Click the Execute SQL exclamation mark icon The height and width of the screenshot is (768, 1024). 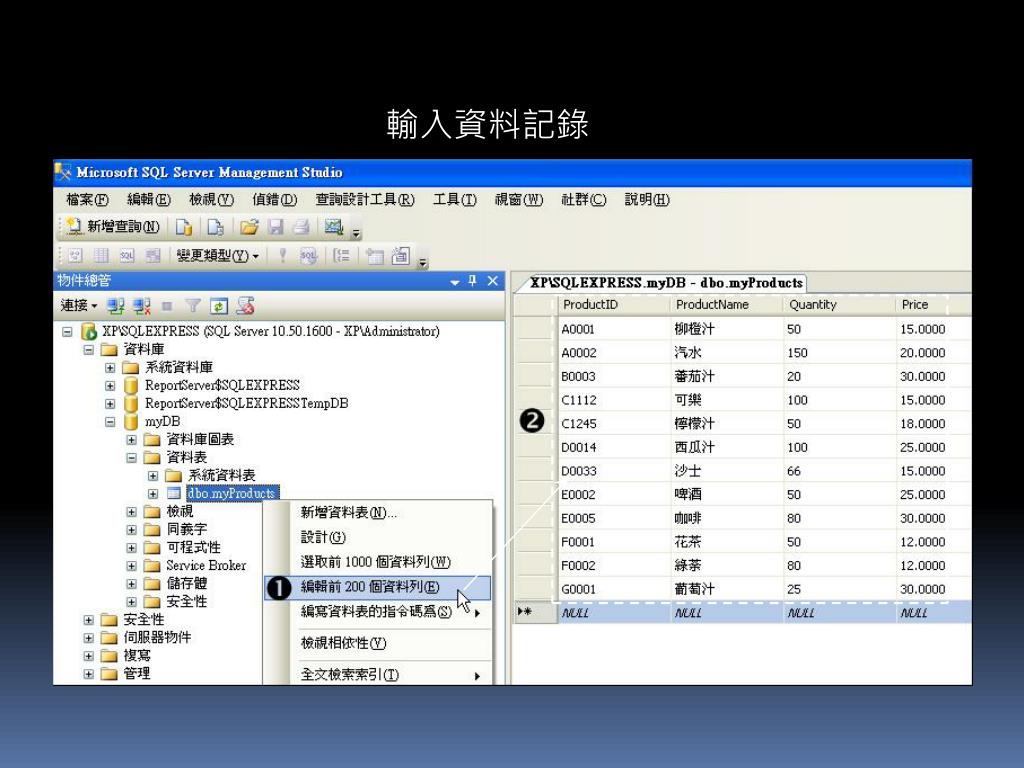pyautogui.click(x=282, y=255)
